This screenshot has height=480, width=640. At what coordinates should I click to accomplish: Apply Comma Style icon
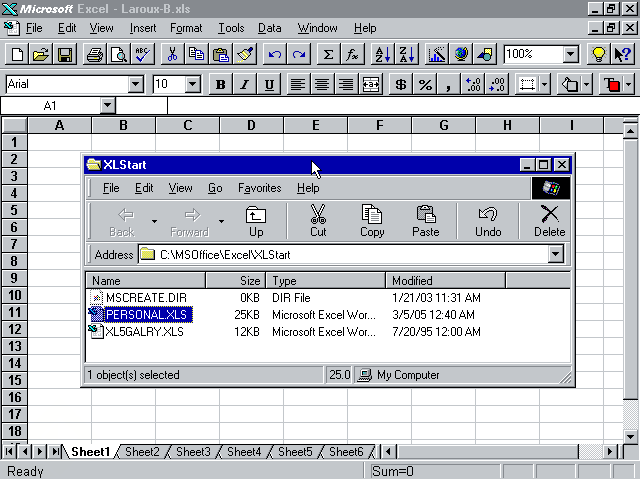click(449, 84)
